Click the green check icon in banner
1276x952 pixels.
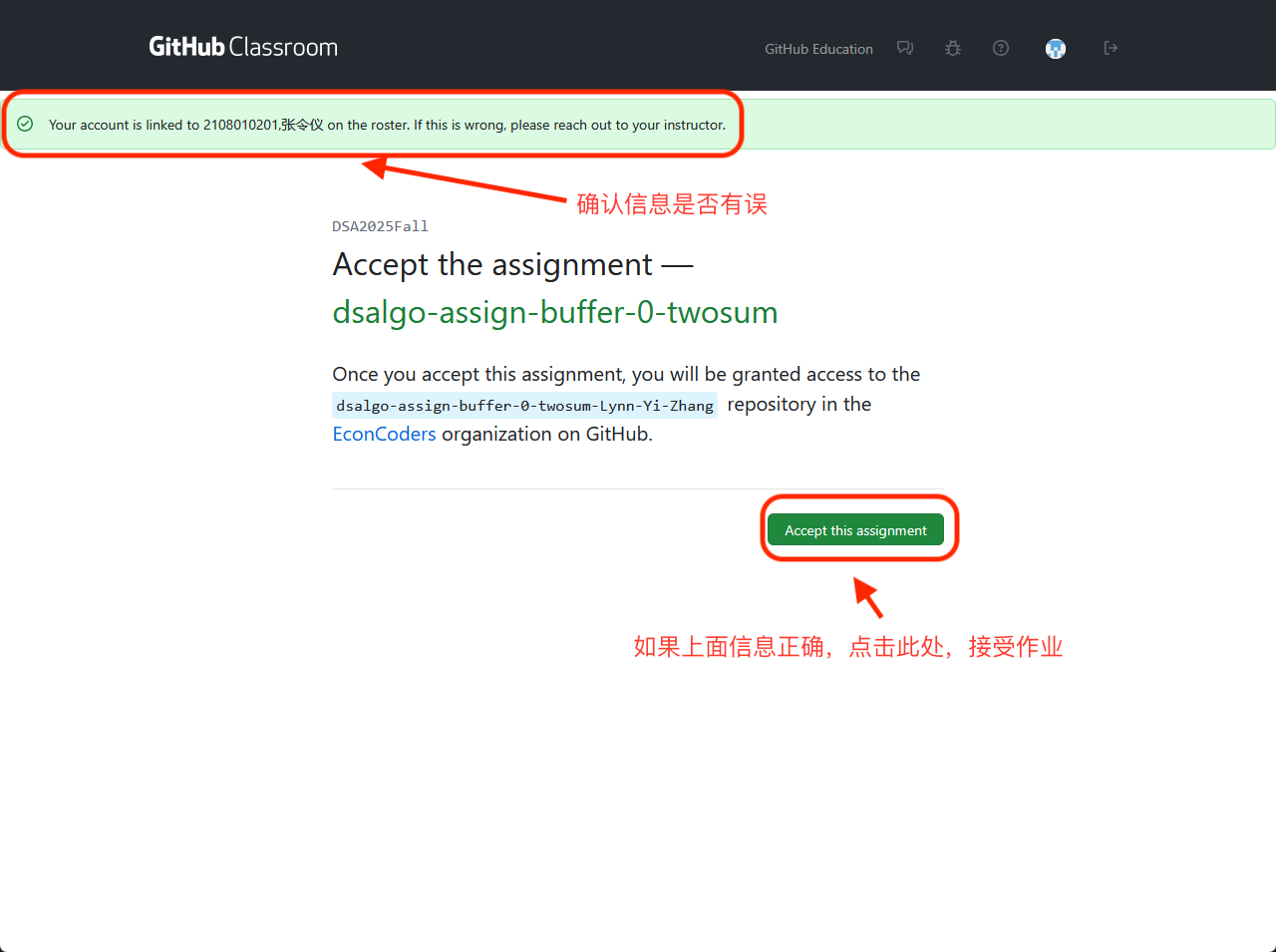pos(26,125)
